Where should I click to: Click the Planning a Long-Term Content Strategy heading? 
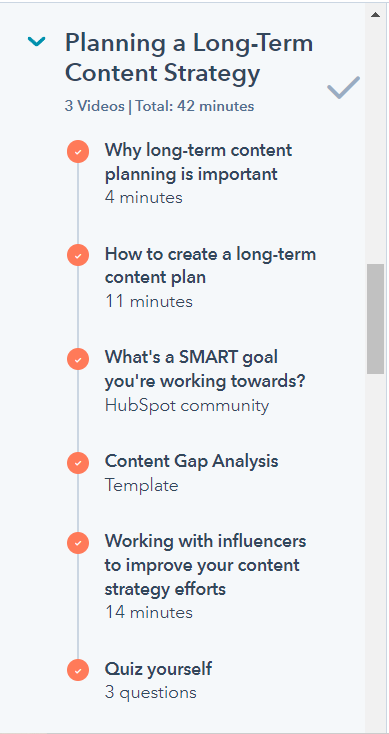pyautogui.click(x=189, y=58)
